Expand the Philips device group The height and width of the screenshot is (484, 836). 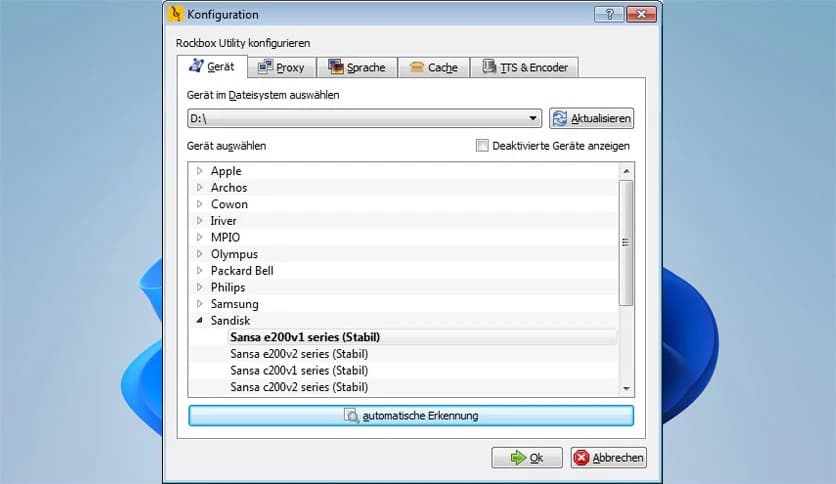[x=199, y=287]
